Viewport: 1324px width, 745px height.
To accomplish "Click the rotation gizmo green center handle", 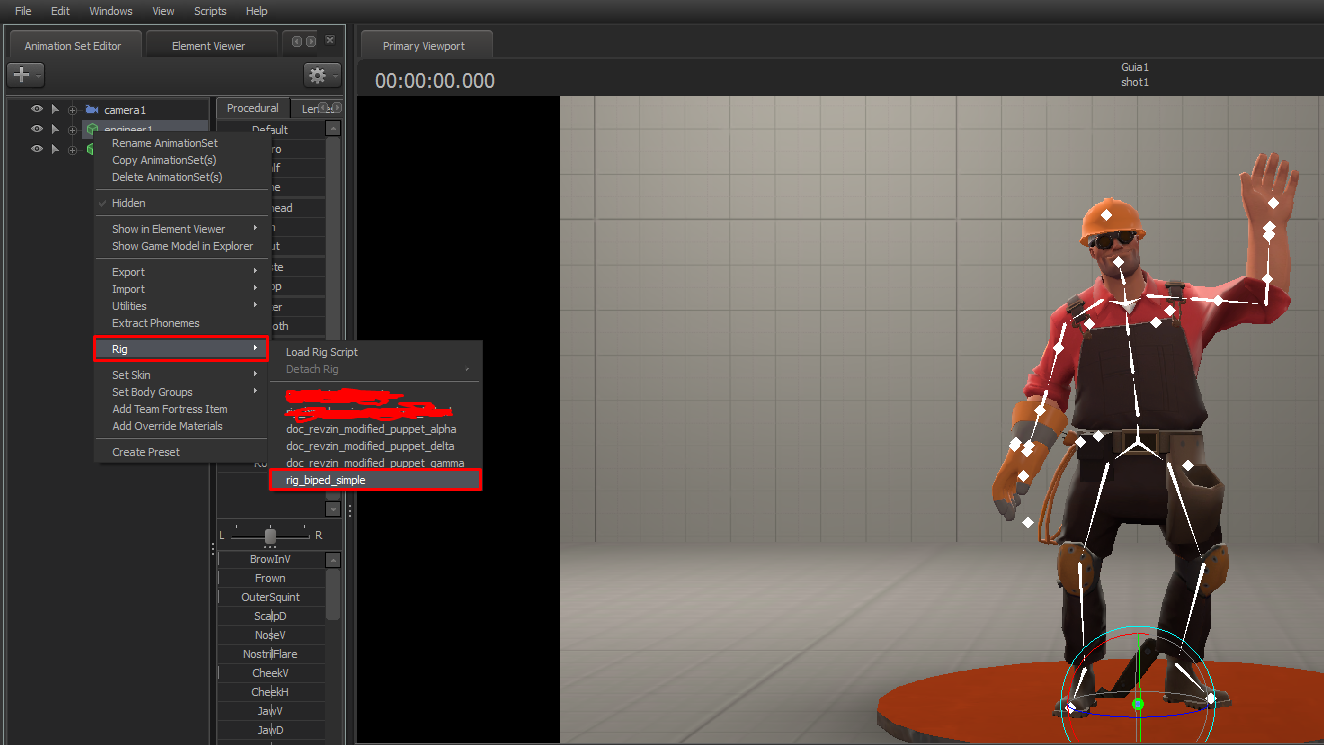I will 1137,705.
